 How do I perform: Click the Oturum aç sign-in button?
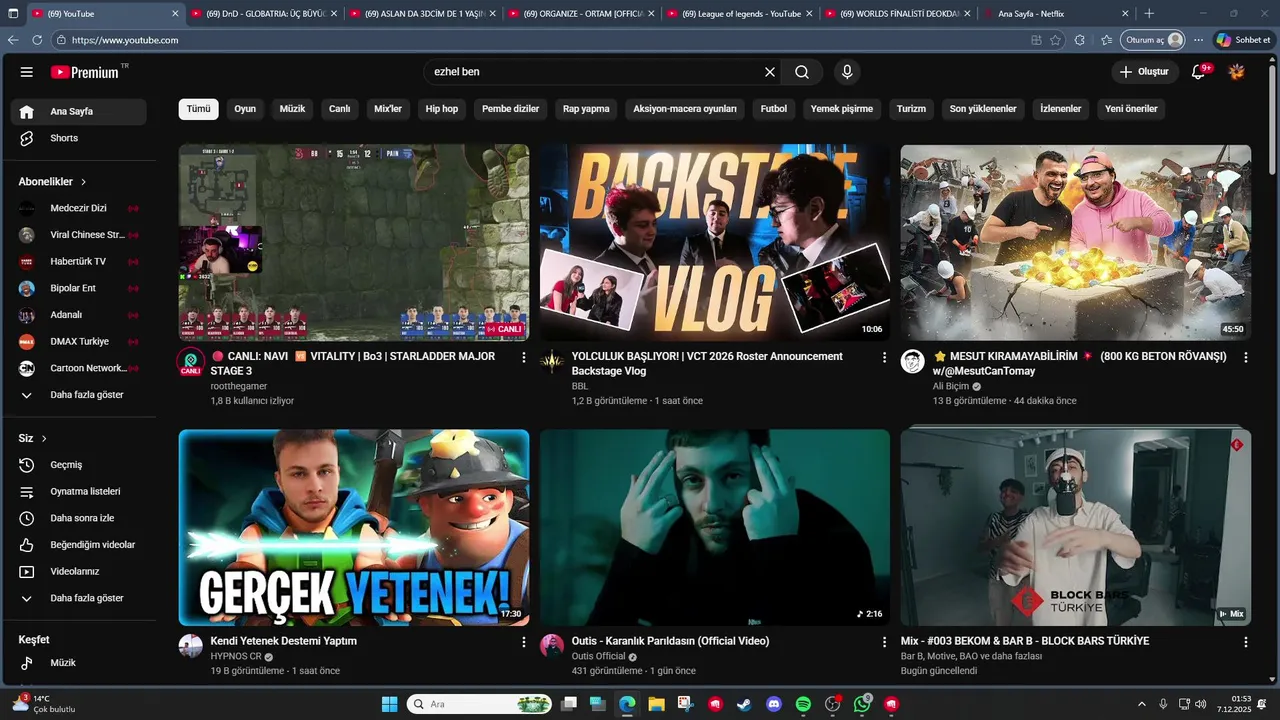tap(1154, 40)
